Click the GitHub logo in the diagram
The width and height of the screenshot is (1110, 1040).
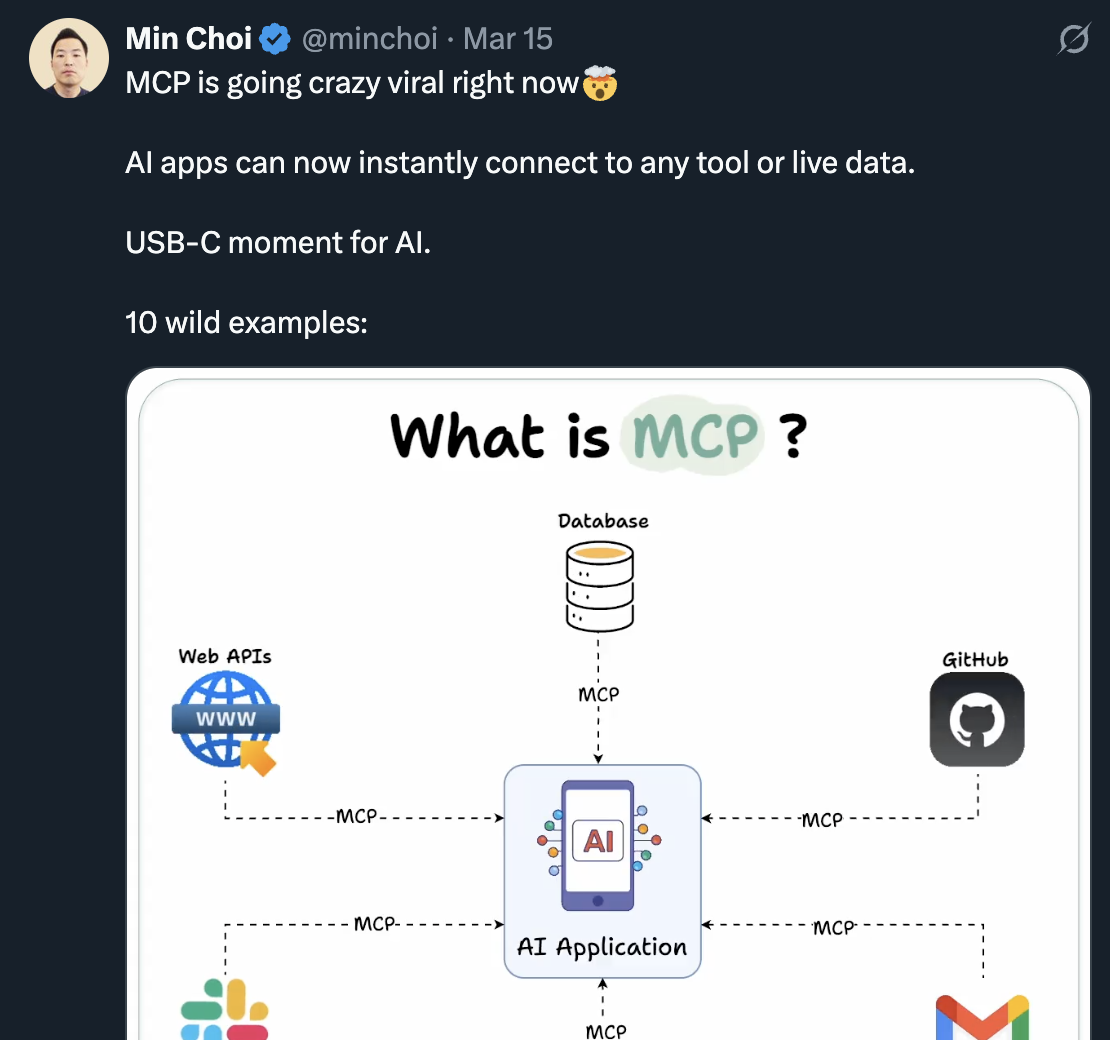(x=977, y=719)
